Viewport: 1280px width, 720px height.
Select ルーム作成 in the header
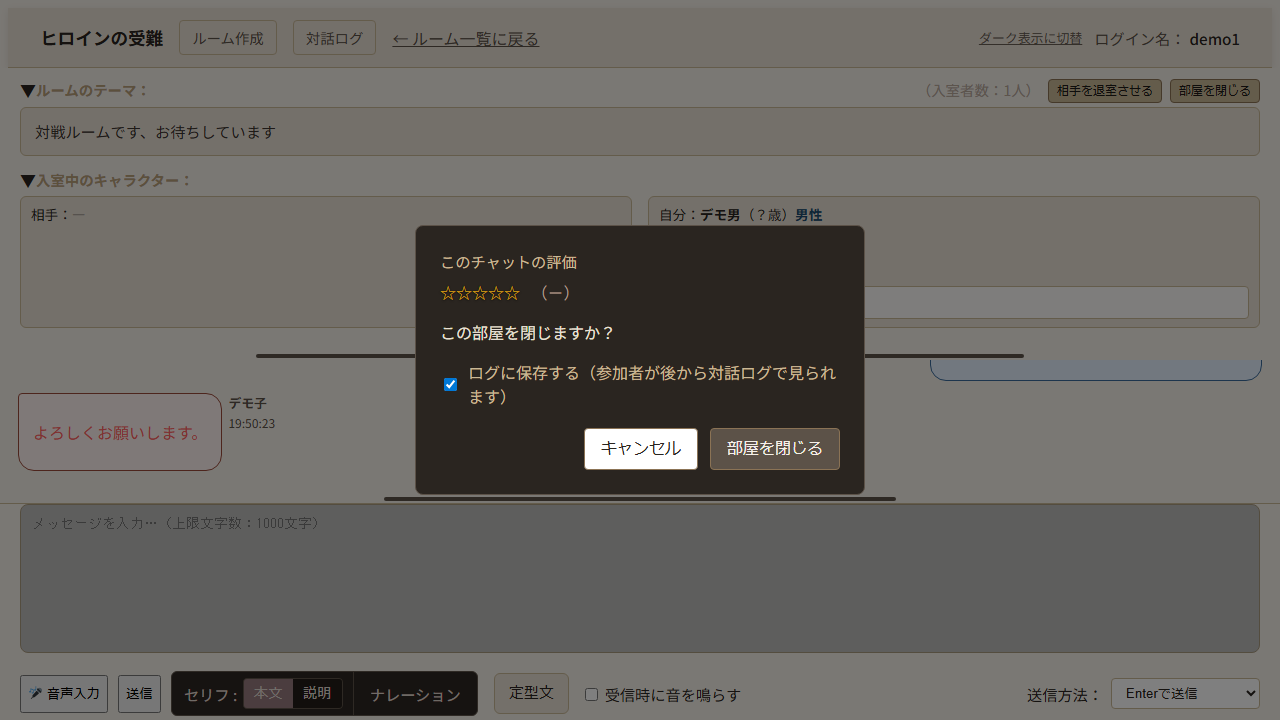(227, 37)
